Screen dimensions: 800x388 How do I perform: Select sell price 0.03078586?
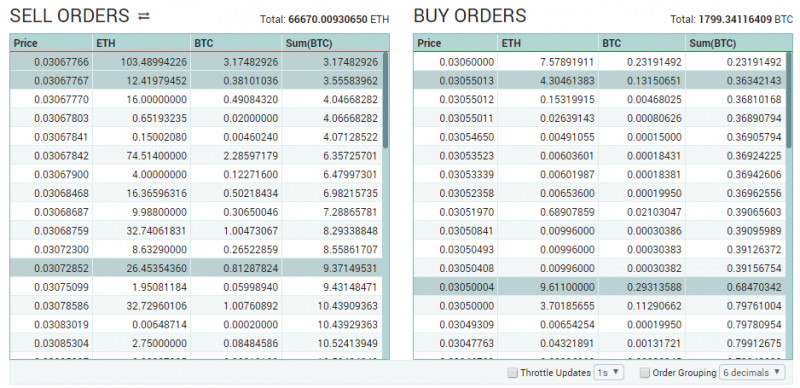62,306
